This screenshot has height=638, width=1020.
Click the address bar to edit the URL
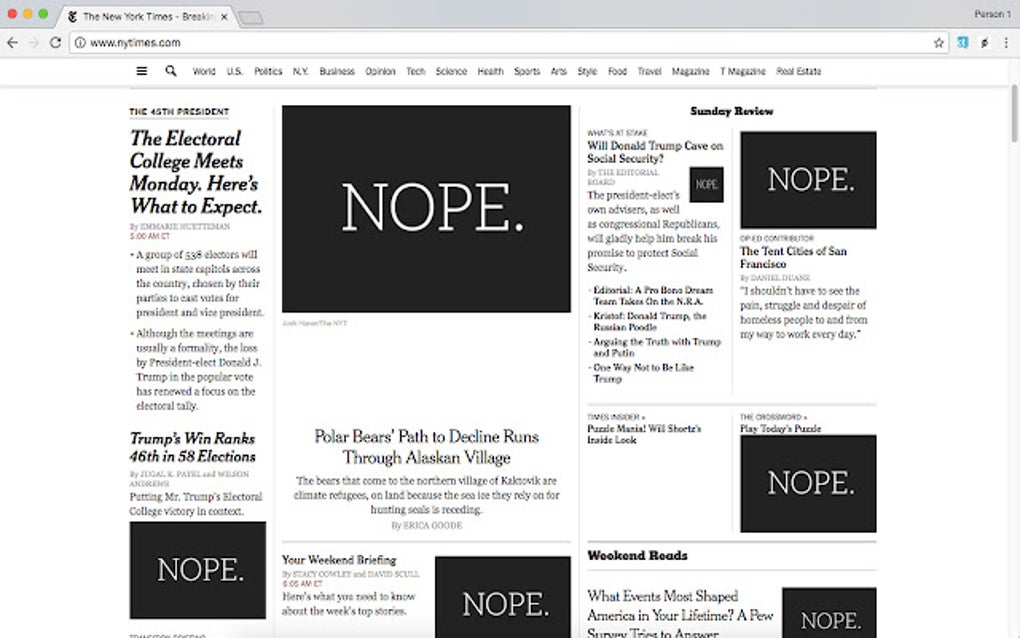click(x=400, y=43)
